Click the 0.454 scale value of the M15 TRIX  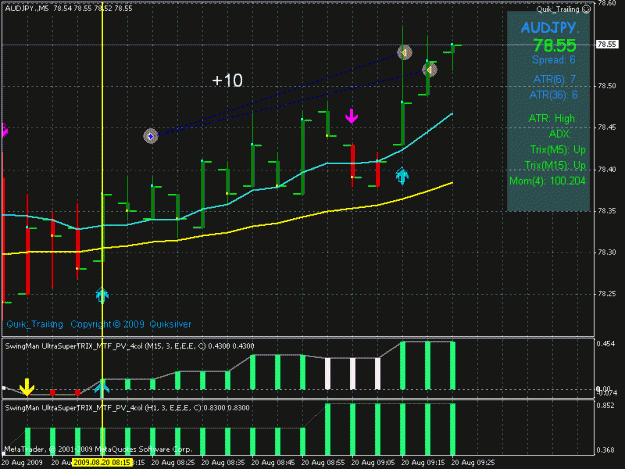point(605,344)
